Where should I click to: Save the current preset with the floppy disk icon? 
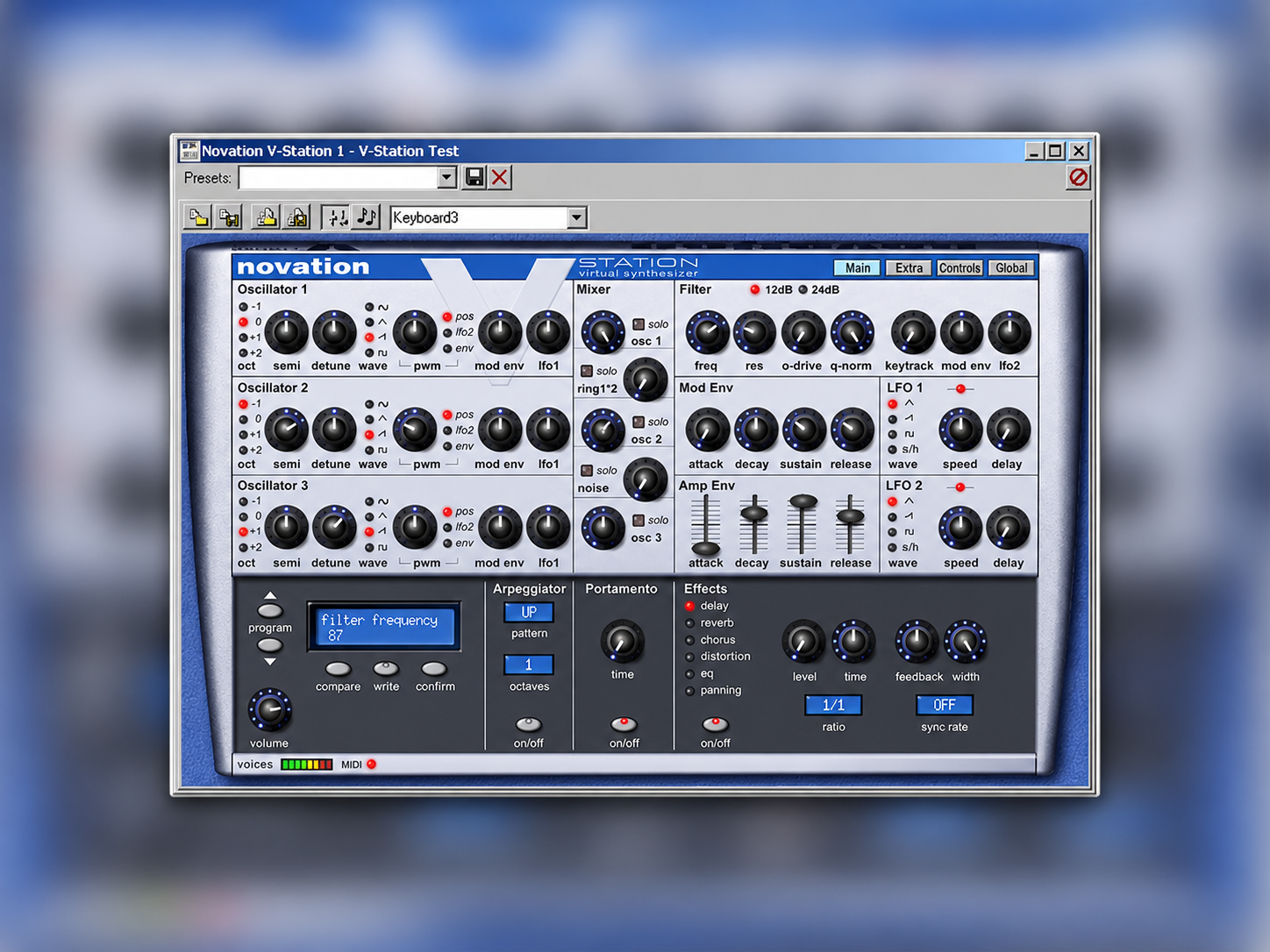click(474, 178)
